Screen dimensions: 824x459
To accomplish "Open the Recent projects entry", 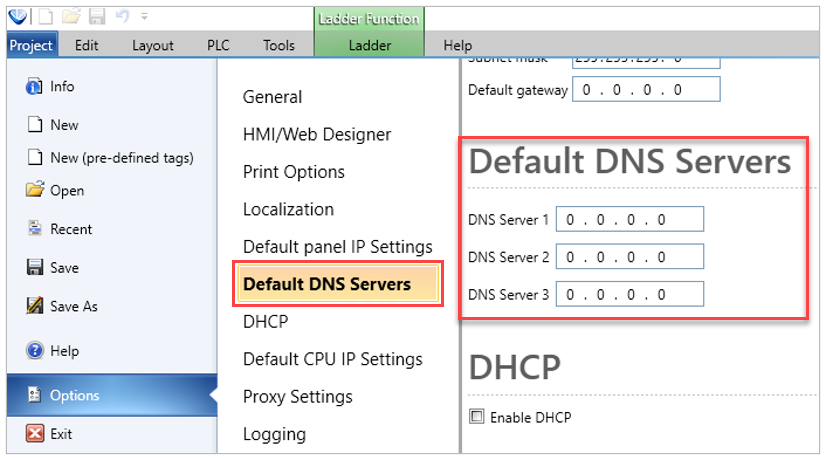I will tap(69, 229).
